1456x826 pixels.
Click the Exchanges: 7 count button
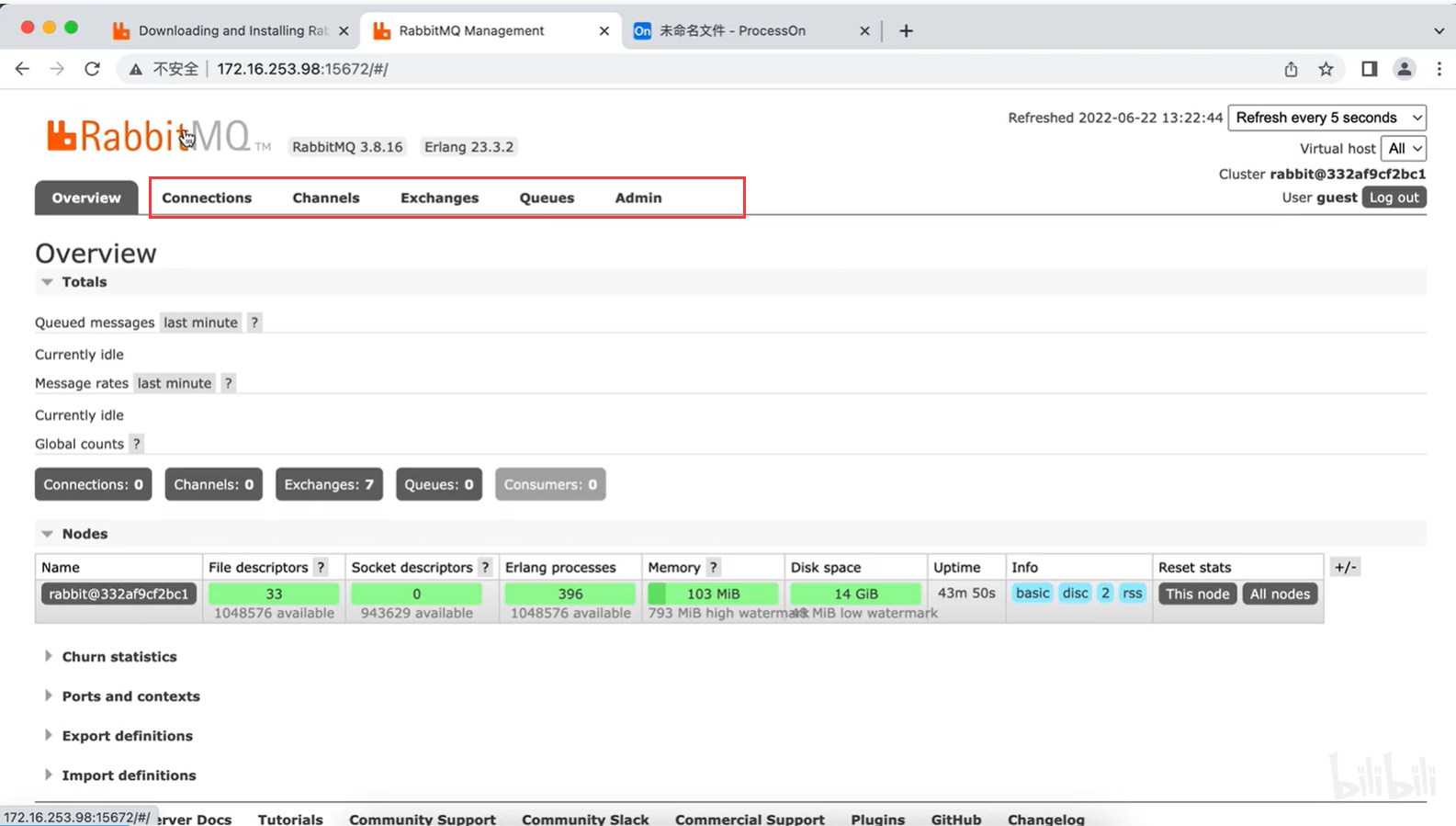[329, 484]
